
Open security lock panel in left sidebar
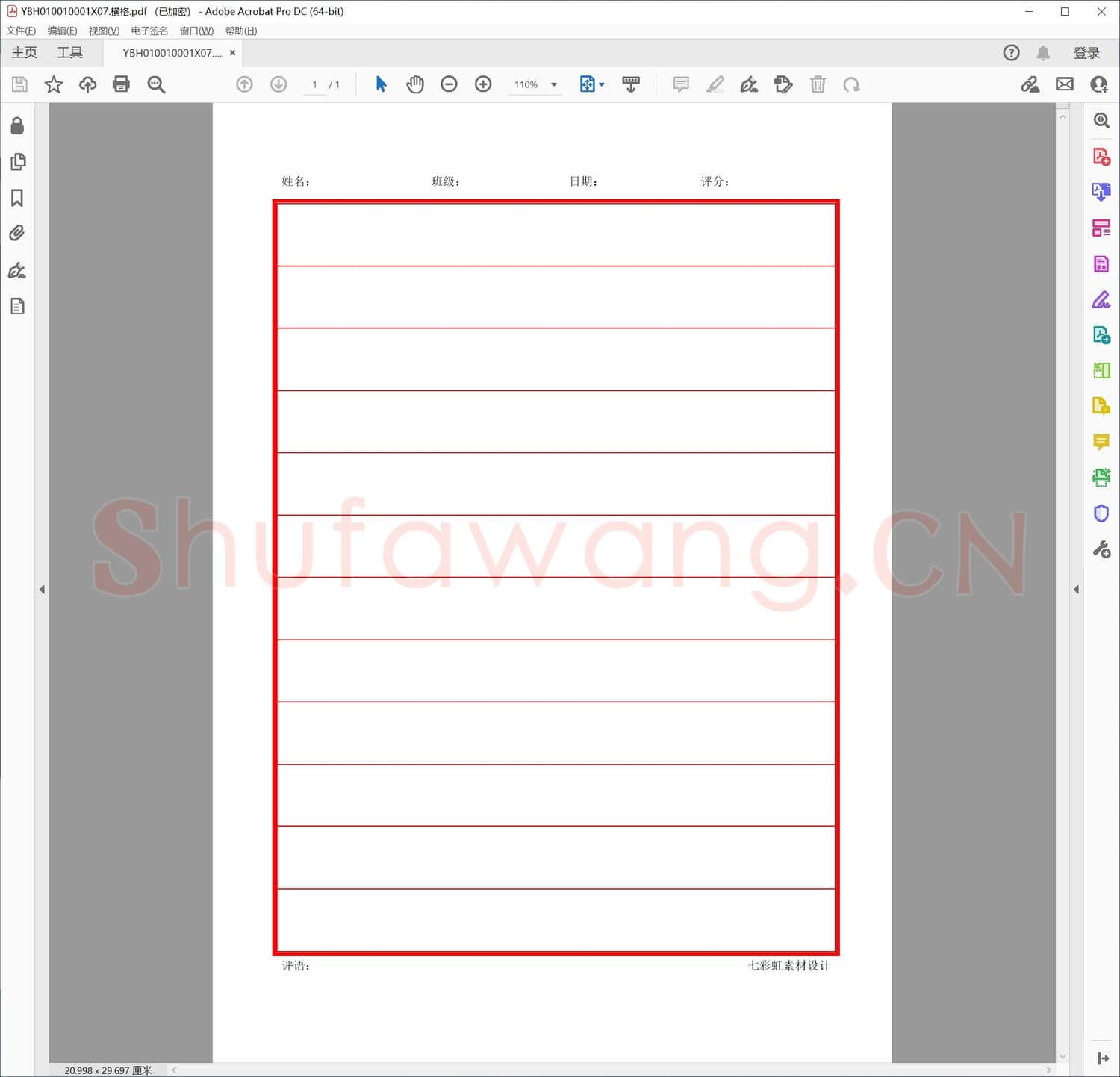(17, 125)
